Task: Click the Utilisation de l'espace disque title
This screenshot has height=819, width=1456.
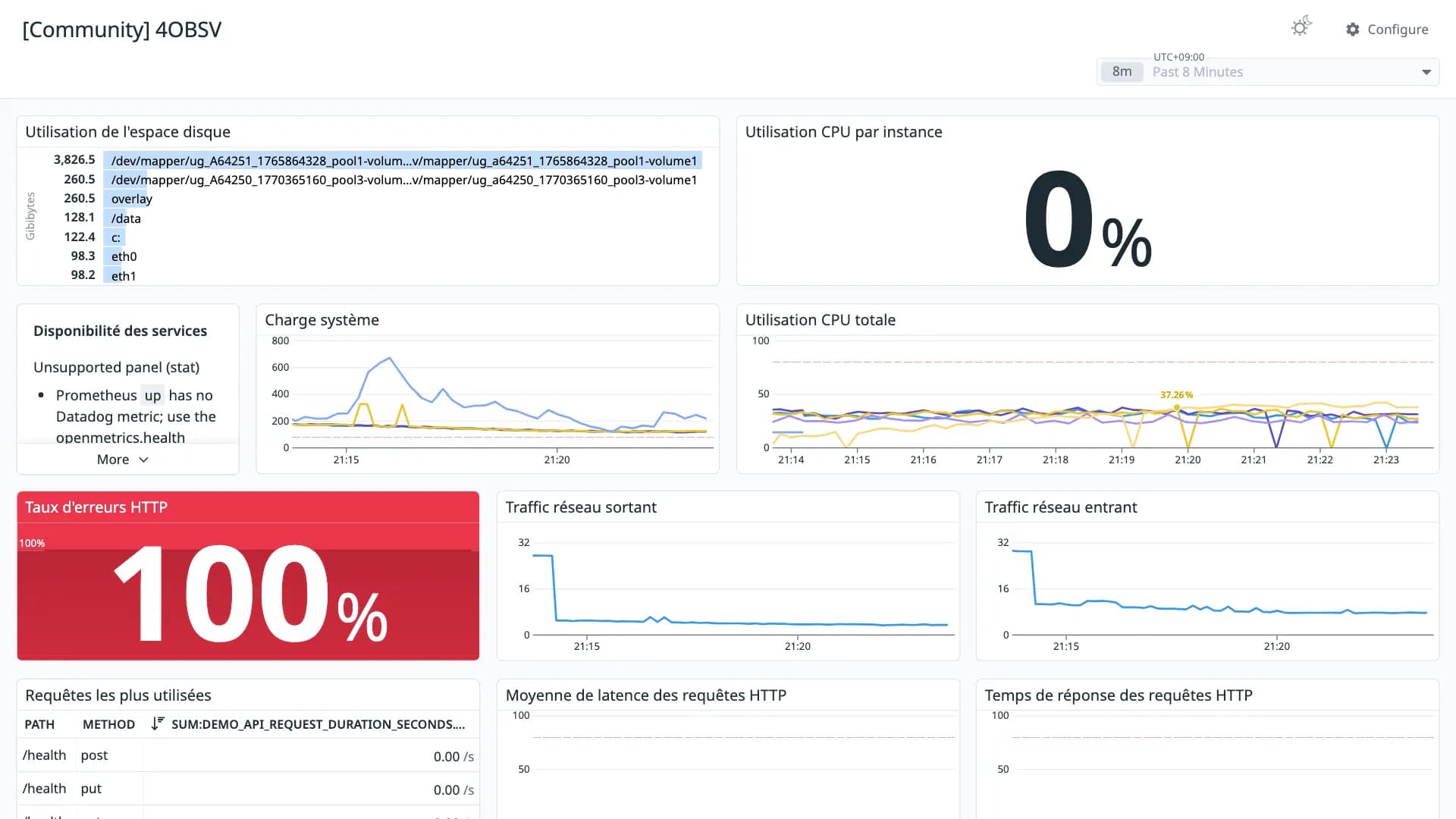Action: pos(127,132)
